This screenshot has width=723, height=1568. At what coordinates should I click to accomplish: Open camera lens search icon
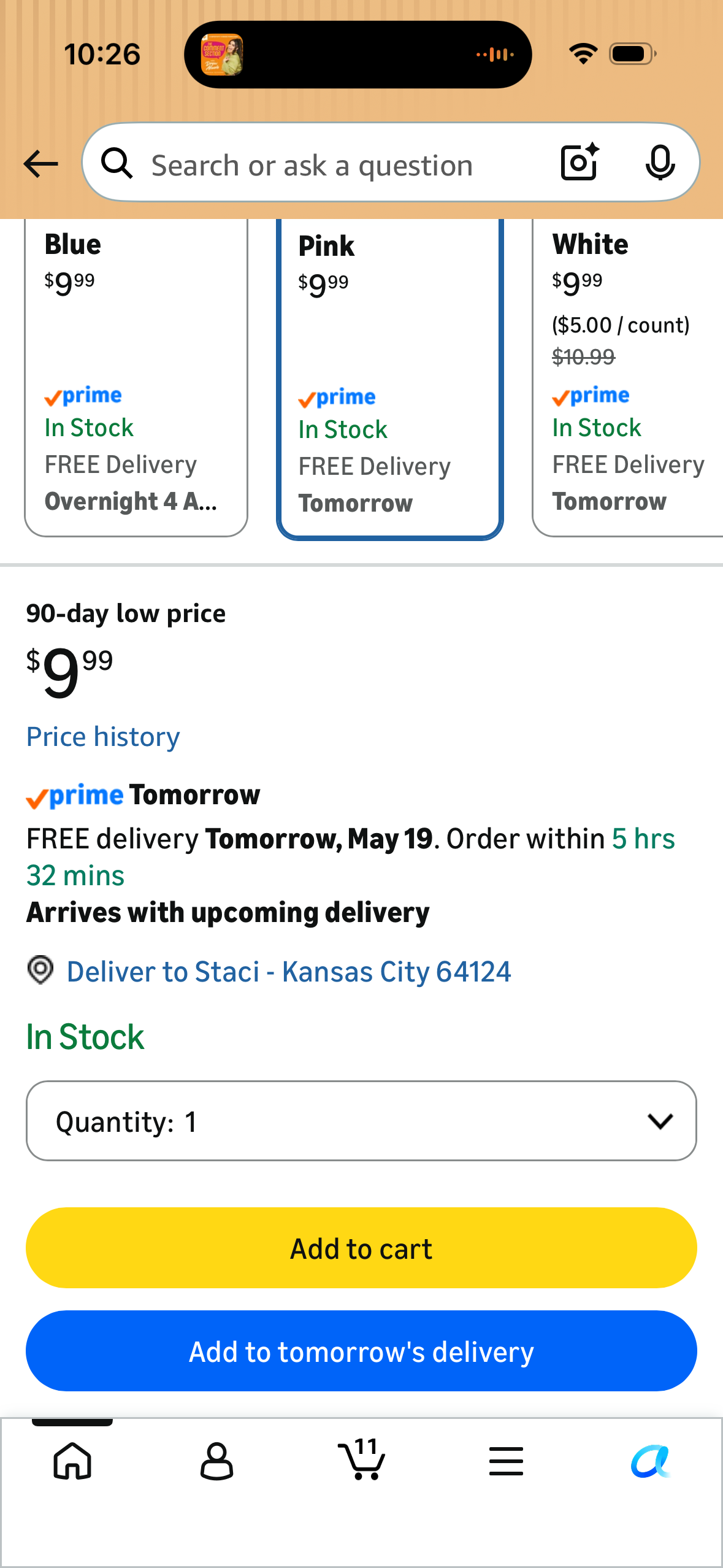[x=580, y=163]
